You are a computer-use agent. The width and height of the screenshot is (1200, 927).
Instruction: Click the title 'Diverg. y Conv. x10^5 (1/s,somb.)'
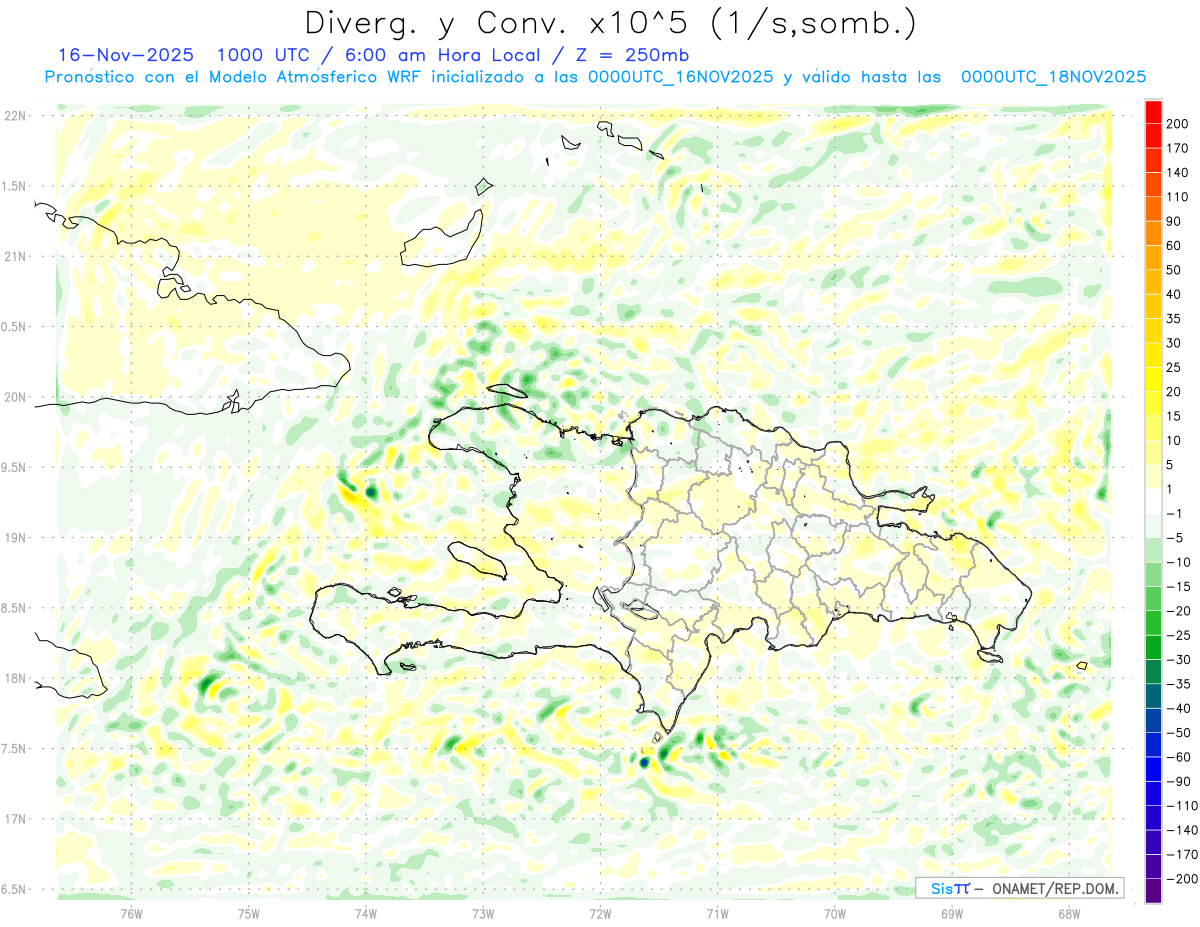click(610, 23)
